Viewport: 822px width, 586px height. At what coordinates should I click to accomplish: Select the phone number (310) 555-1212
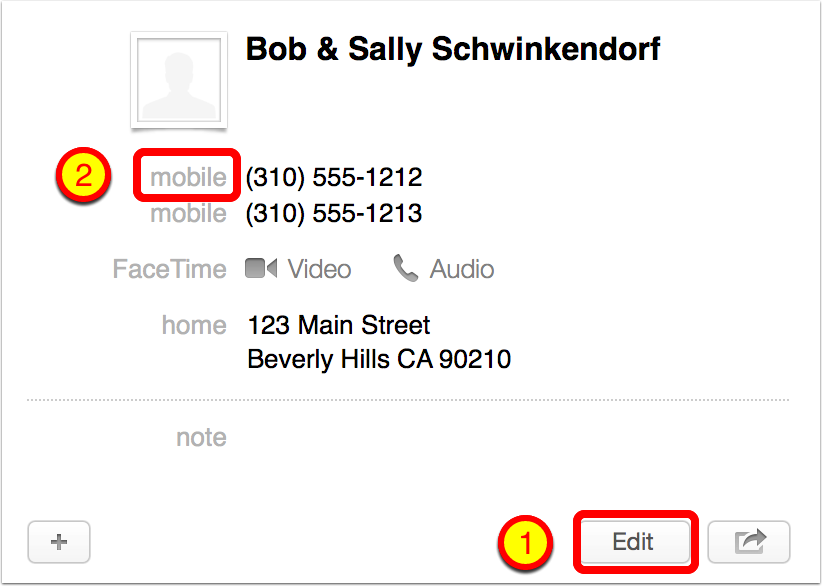point(334,178)
